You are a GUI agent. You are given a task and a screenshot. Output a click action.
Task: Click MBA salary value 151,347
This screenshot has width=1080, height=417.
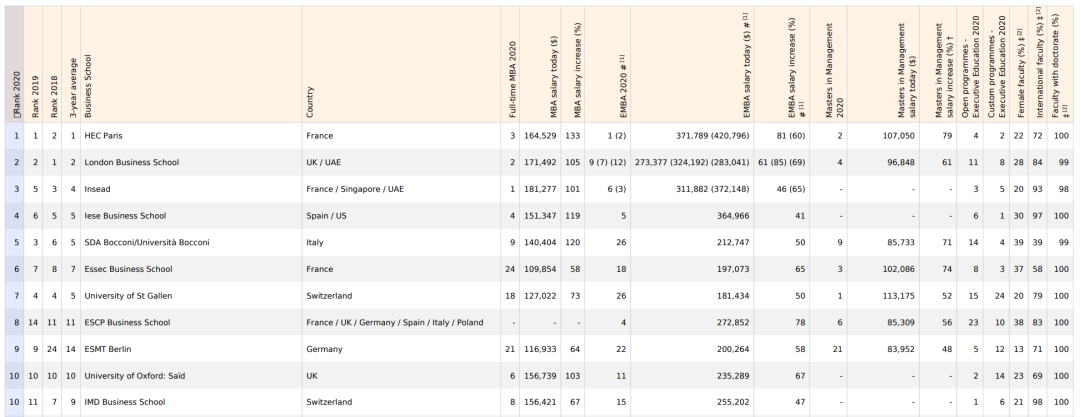[x=541, y=216]
